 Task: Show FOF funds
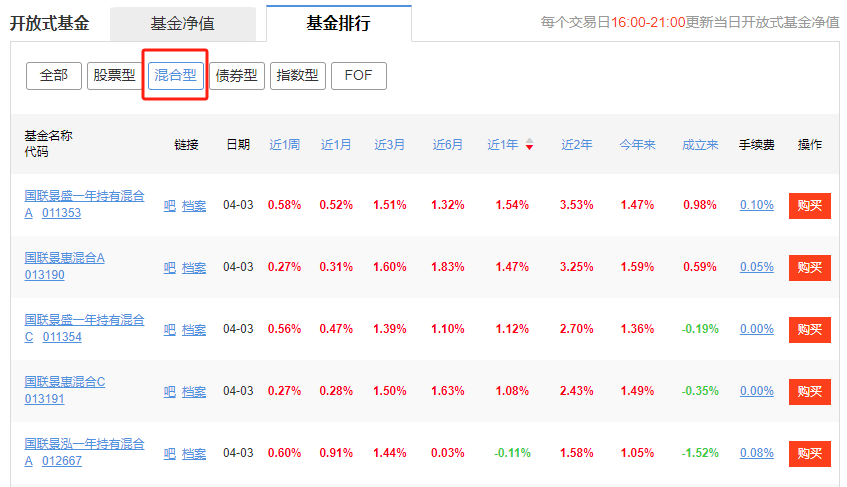(x=359, y=76)
